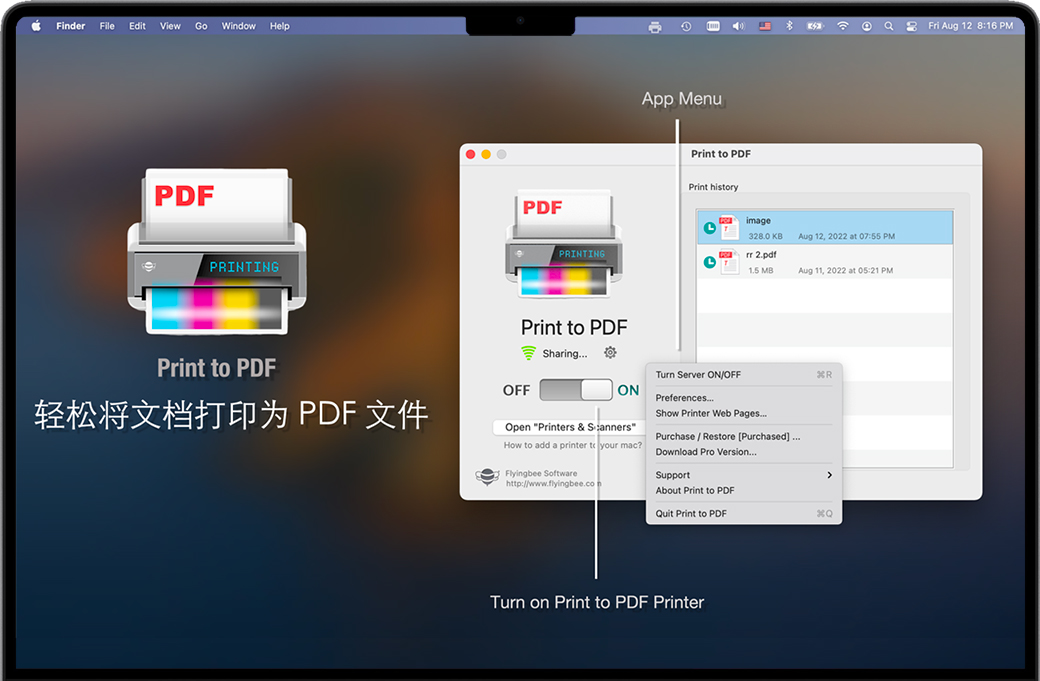Click the Aug 12, 2022 at 07:55 PM date
Viewport: 1040px width, 681px height.
(x=846, y=236)
